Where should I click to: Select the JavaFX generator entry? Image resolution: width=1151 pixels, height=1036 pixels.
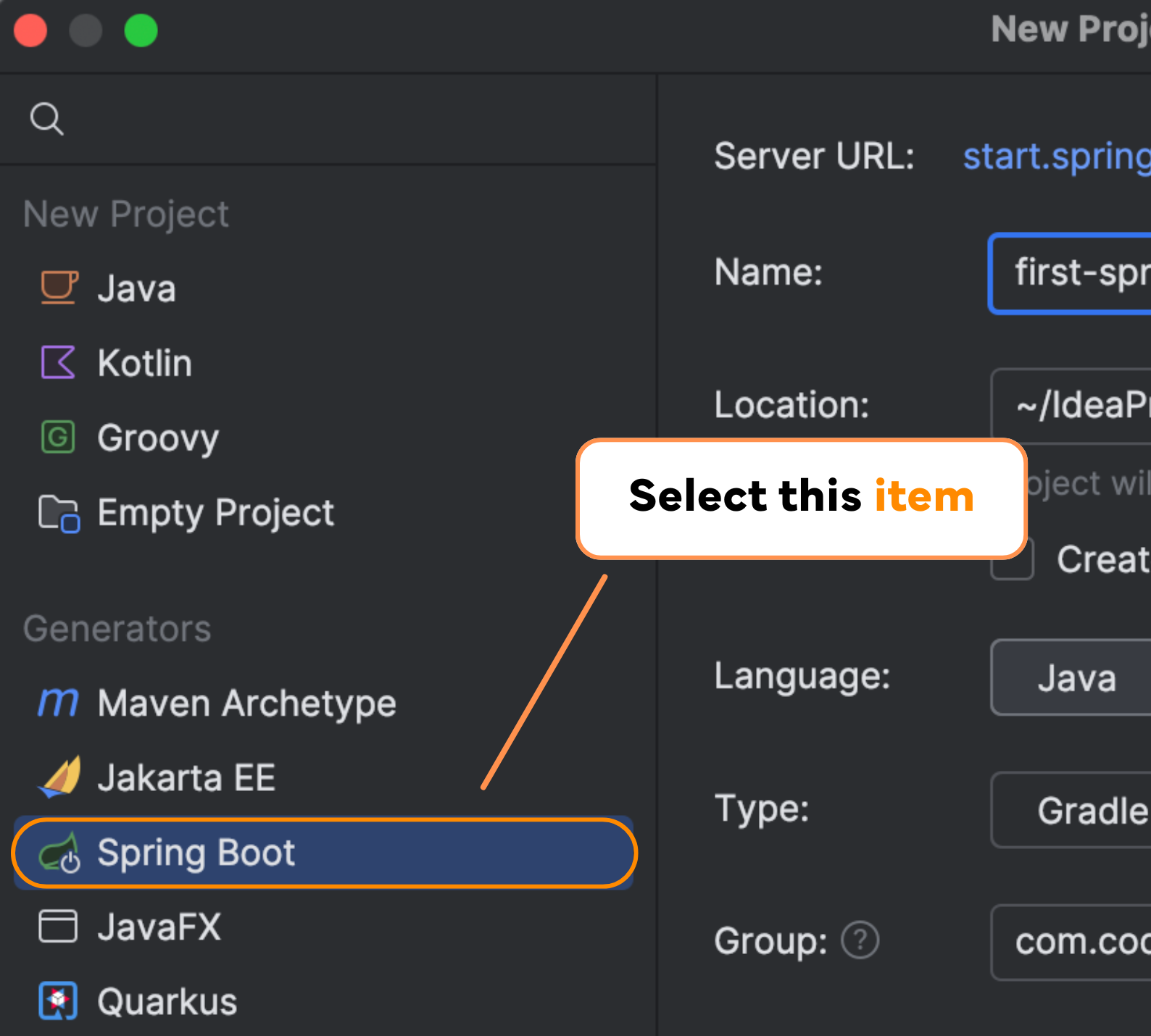pos(324,927)
